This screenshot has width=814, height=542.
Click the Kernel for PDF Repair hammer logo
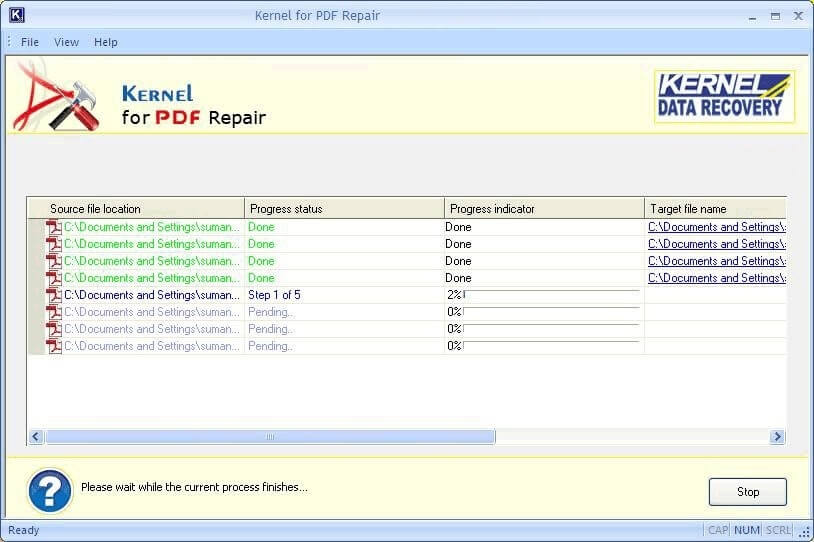coord(57,97)
